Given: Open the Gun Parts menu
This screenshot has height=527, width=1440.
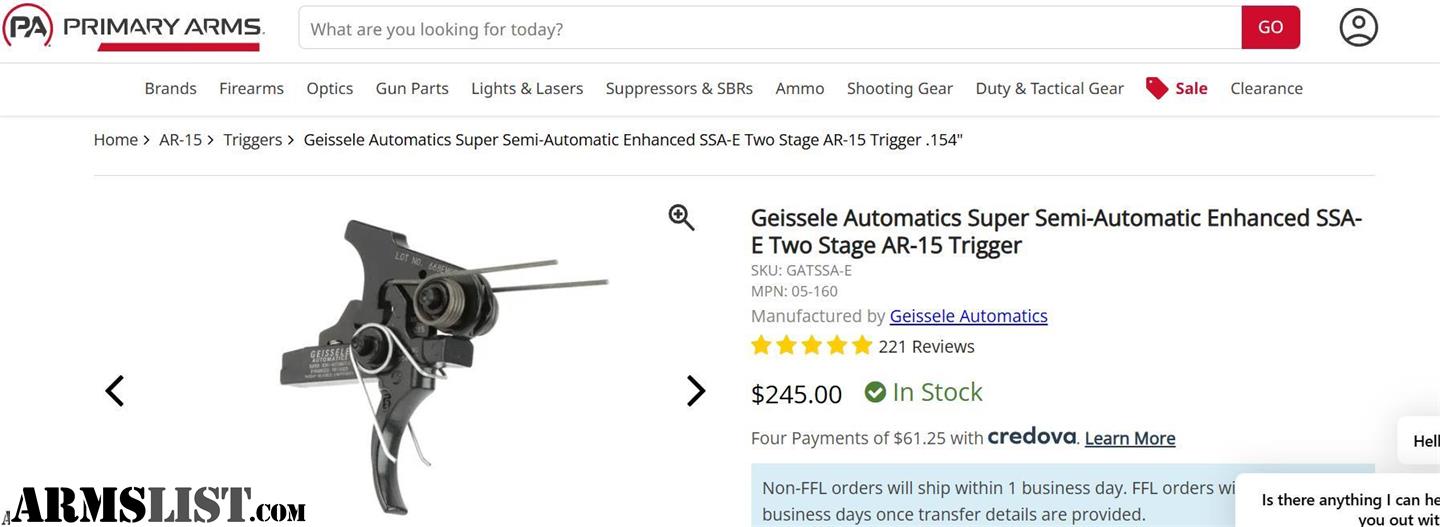Looking at the screenshot, I should click(412, 88).
